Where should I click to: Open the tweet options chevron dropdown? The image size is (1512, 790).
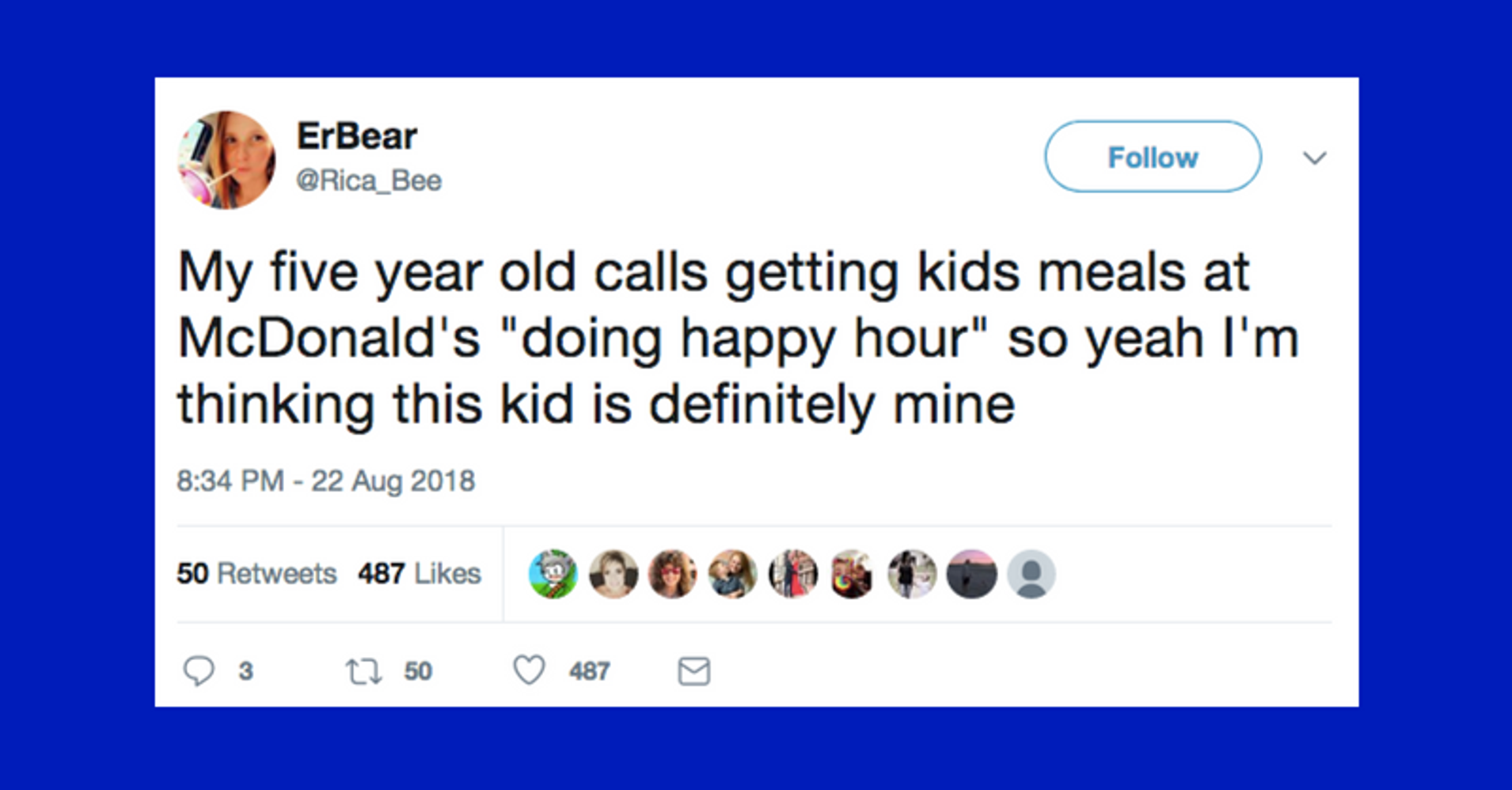point(1314,158)
